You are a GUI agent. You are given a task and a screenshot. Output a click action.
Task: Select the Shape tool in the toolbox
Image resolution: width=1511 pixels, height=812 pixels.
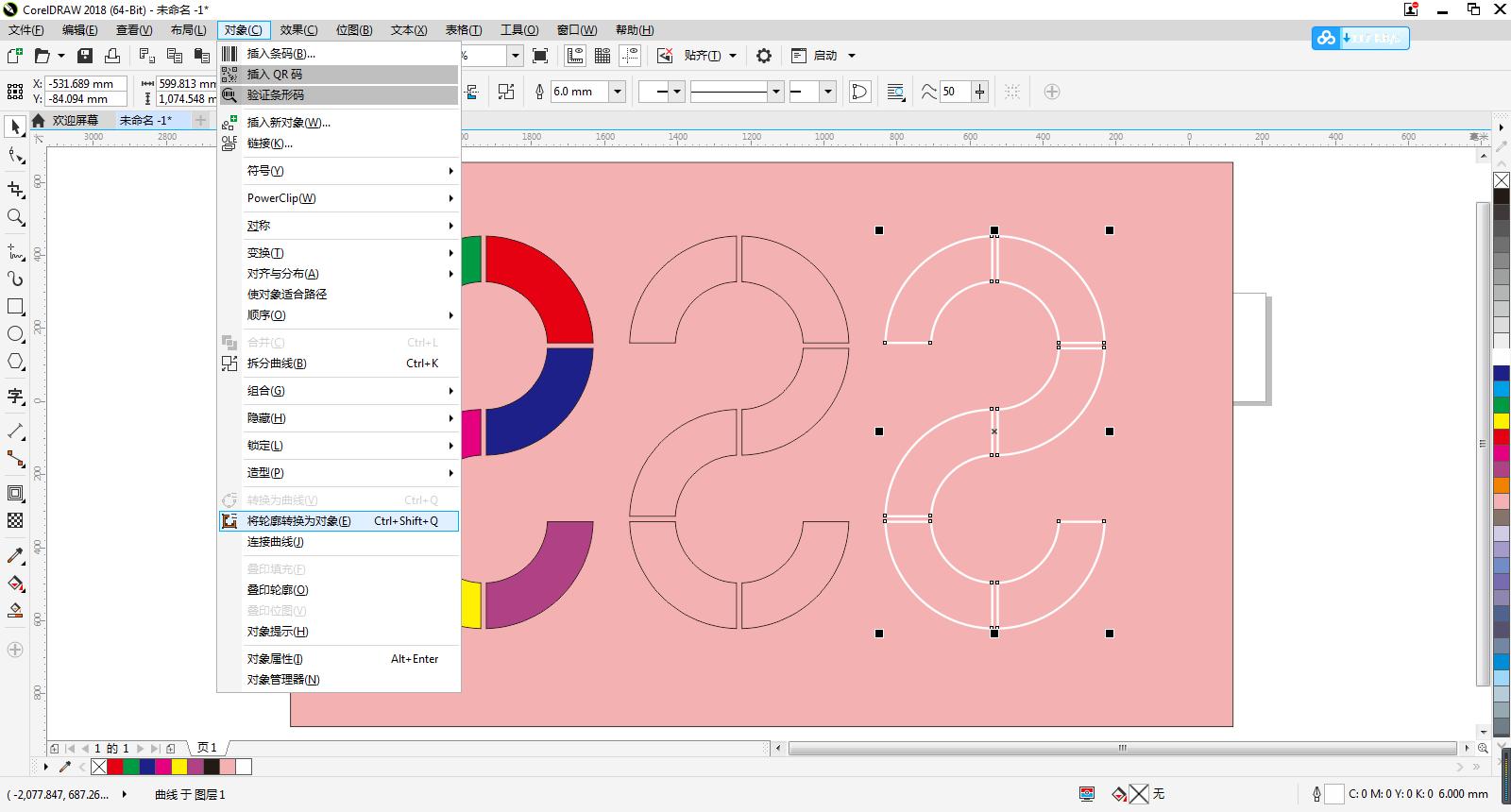[x=15, y=156]
